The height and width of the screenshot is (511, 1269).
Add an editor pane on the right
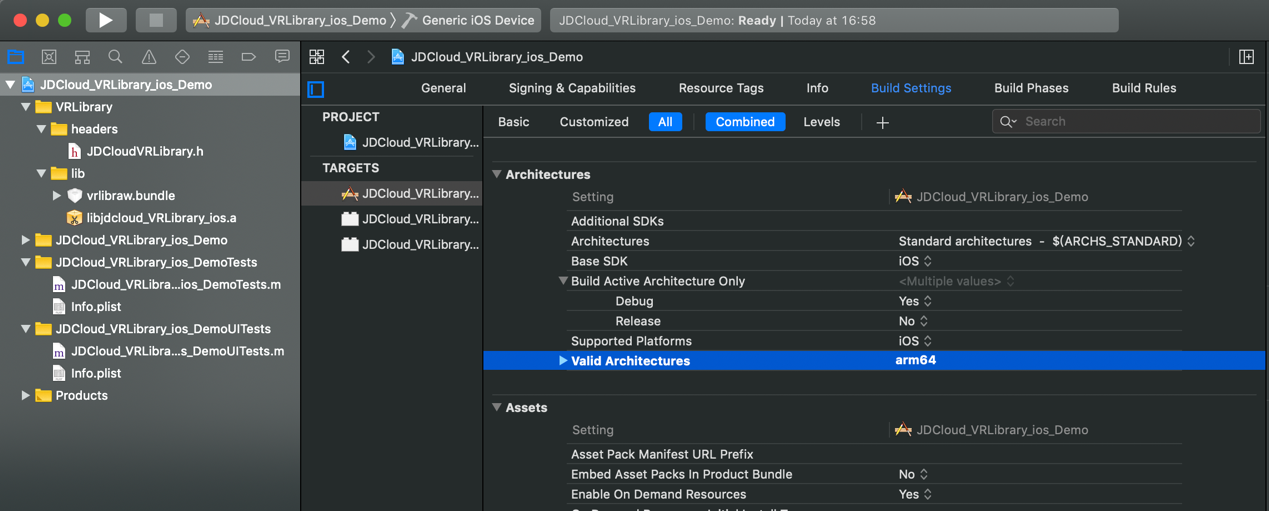pyautogui.click(x=1246, y=57)
